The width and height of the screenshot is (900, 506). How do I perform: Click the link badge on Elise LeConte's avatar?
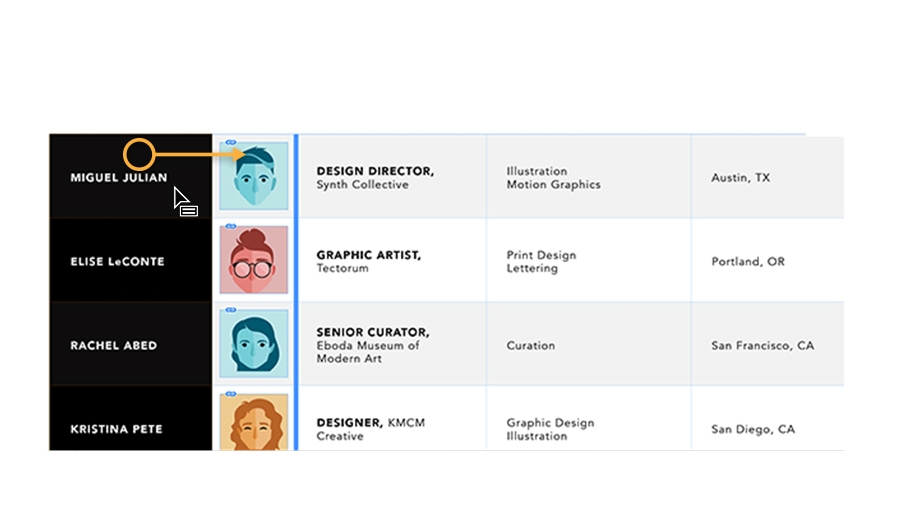229,226
